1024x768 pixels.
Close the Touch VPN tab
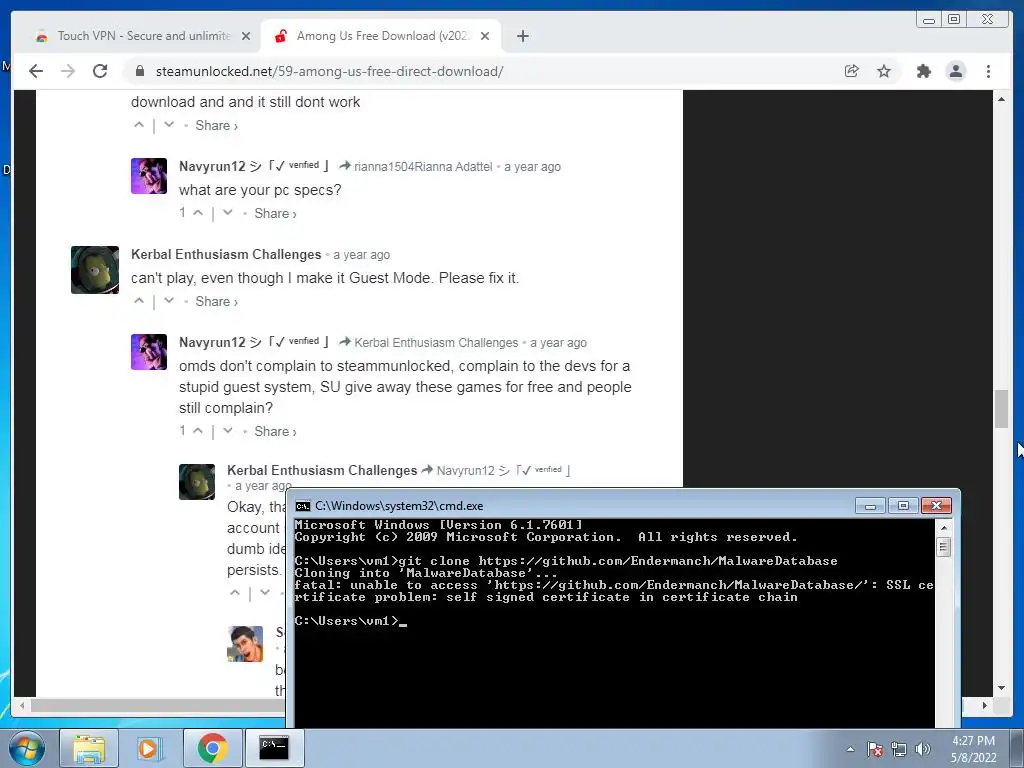coord(246,36)
